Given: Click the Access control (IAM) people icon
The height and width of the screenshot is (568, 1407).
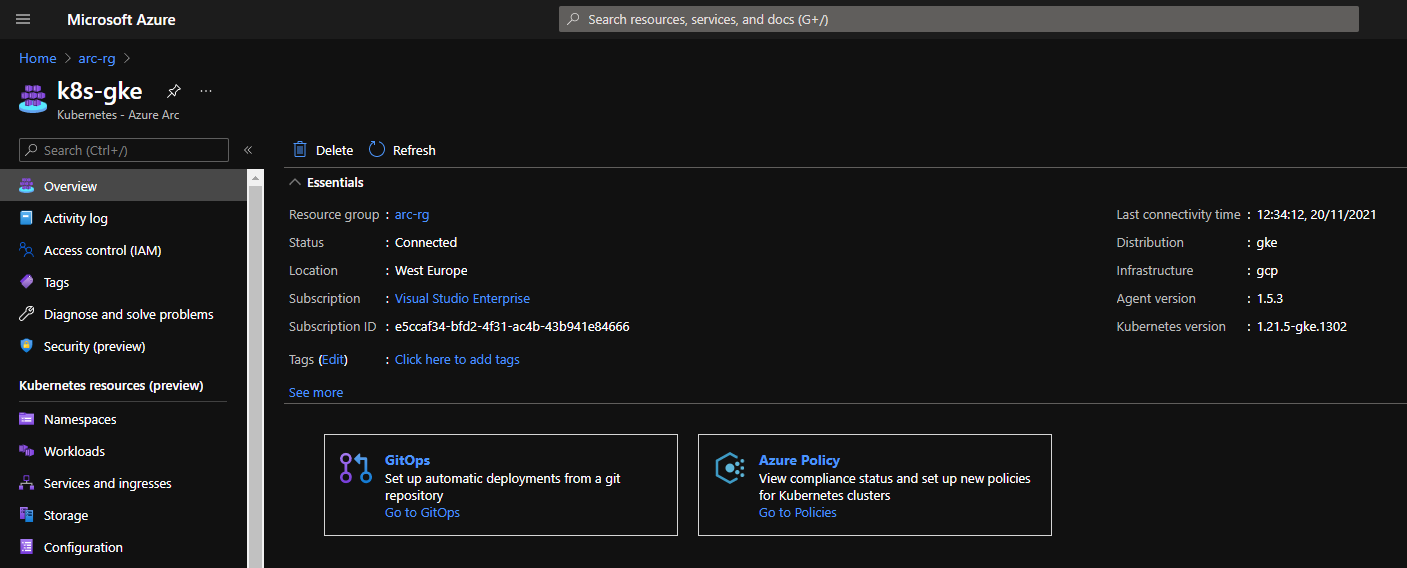Looking at the screenshot, I should coord(27,250).
